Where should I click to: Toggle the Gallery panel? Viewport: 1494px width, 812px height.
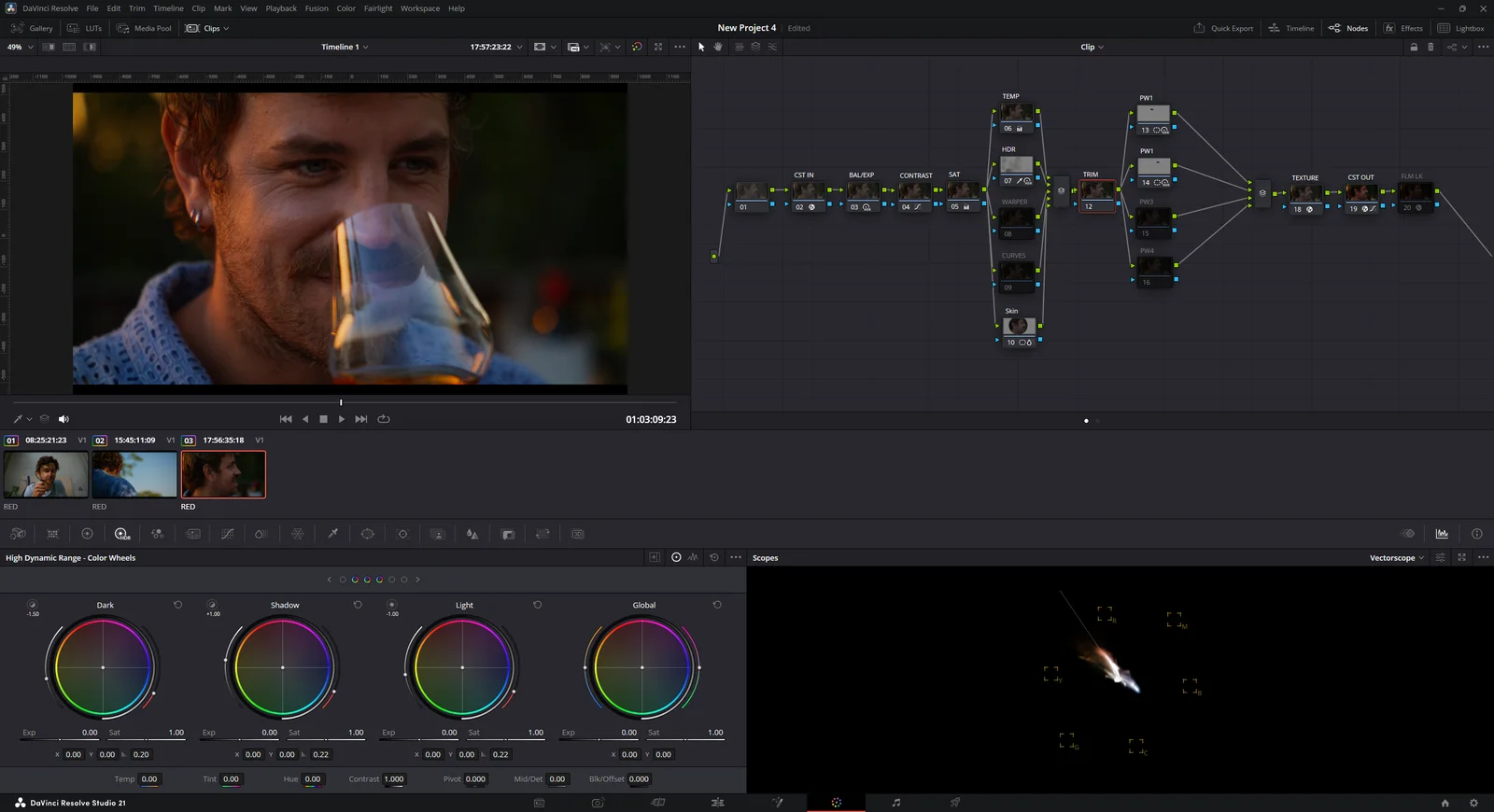pyautogui.click(x=32, y=28)
